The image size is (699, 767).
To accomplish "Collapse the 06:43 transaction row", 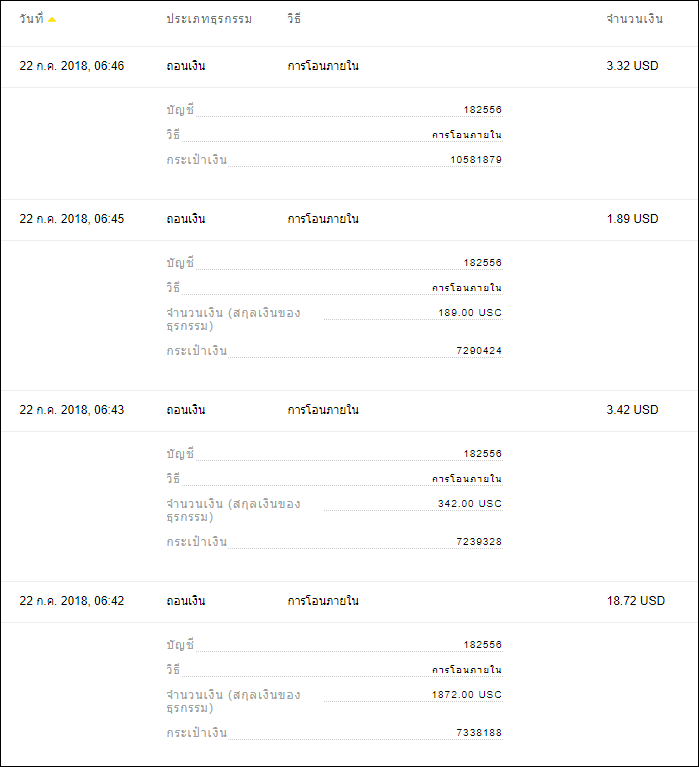I will tap(349, 411).
